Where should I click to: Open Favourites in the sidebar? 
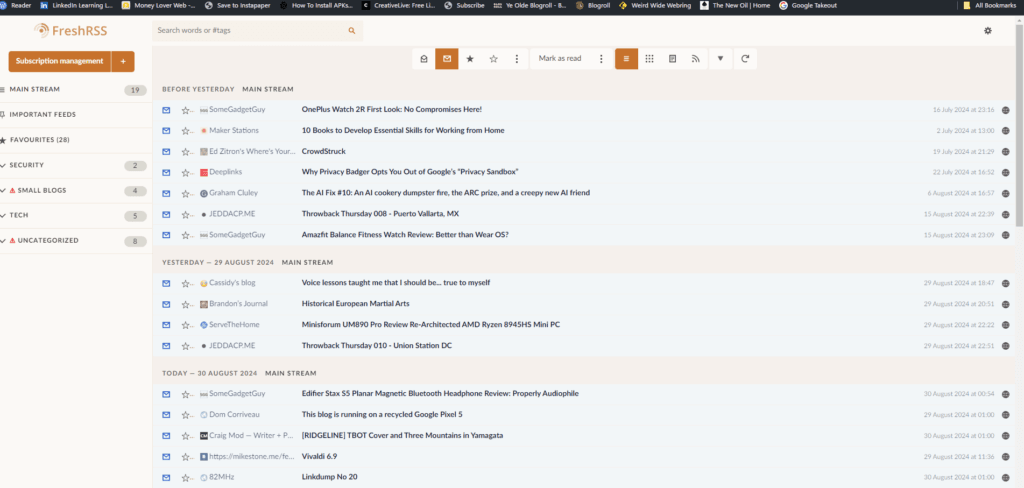[x=40, y=140]
